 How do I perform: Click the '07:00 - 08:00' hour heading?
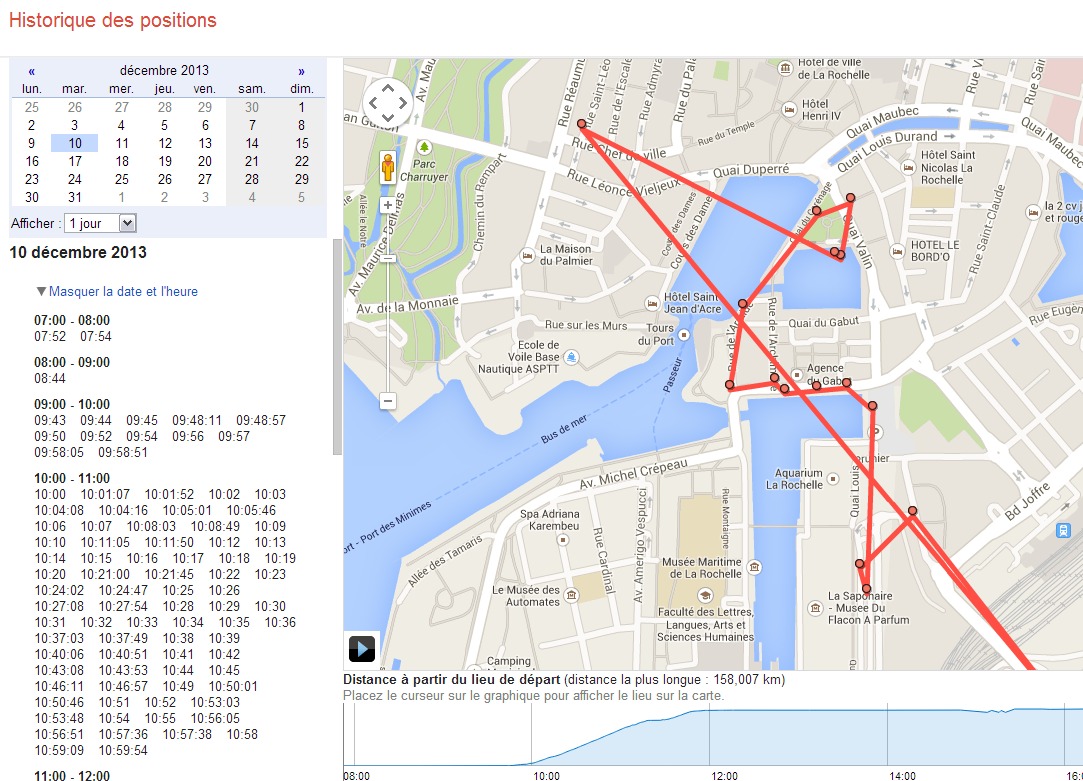[72, 320]
